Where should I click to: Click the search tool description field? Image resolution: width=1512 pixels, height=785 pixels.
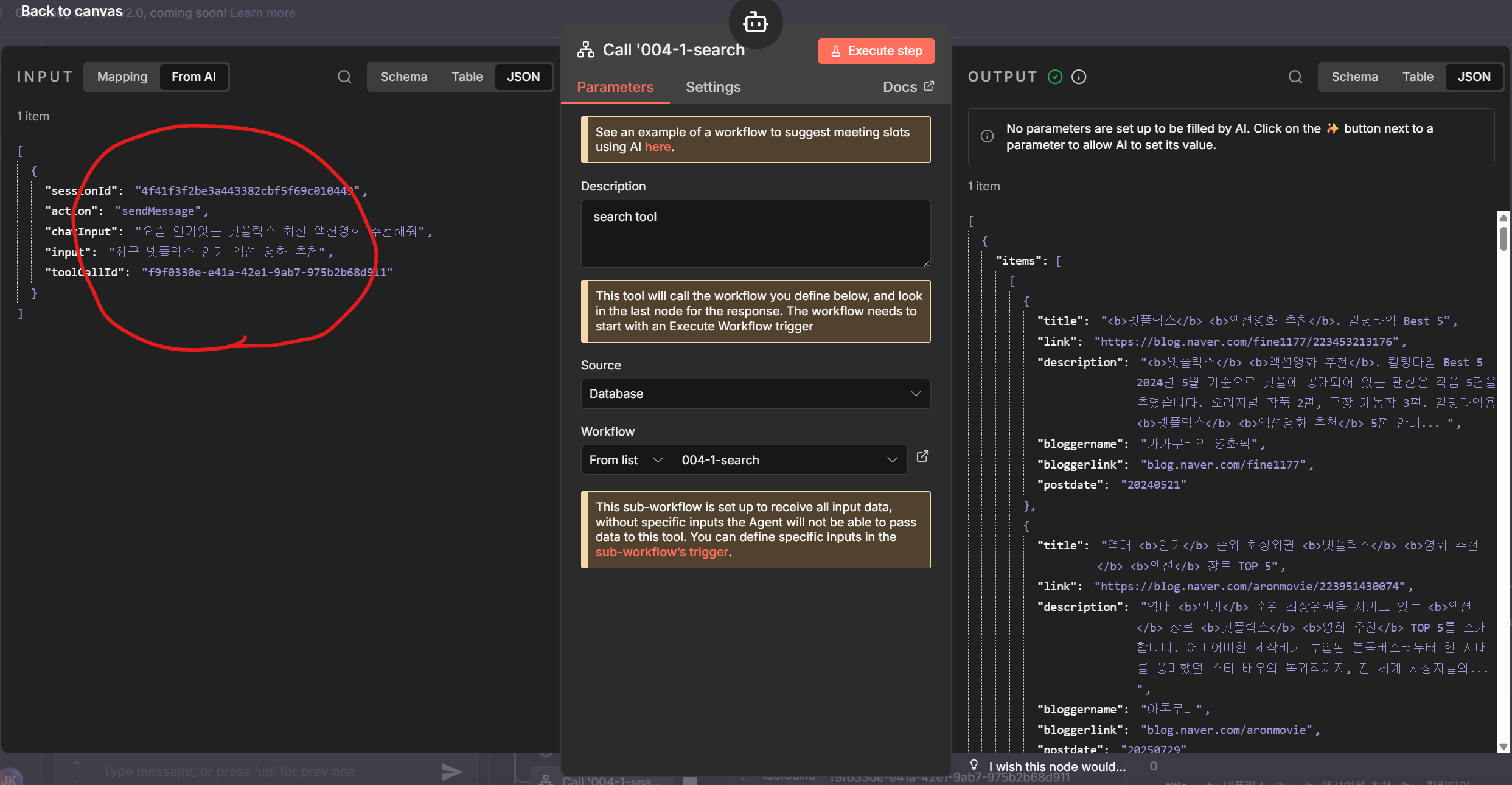(755, 234)
